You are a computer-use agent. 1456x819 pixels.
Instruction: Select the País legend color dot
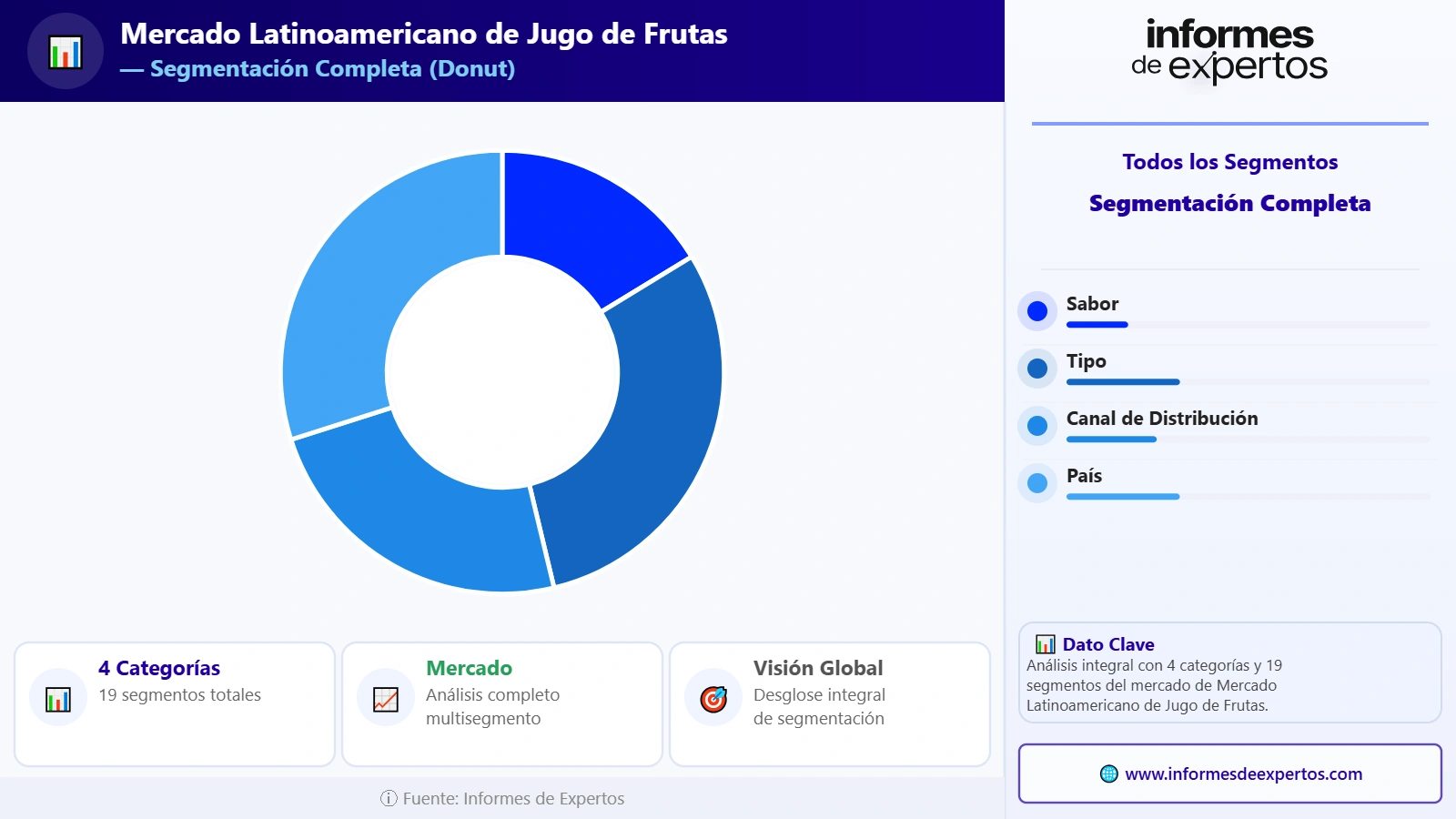click(1037, 483)
